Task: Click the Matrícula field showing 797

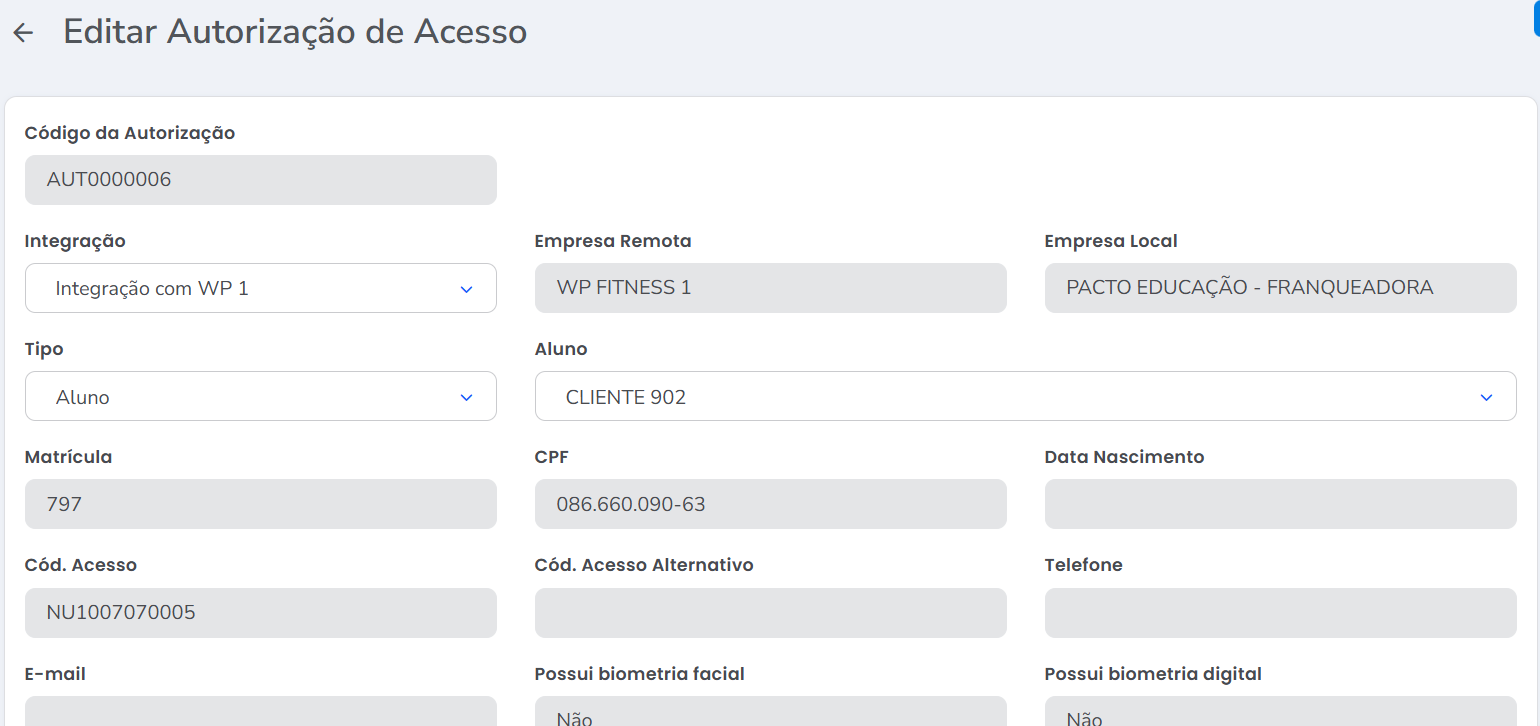Action: (x=260, y=504)
